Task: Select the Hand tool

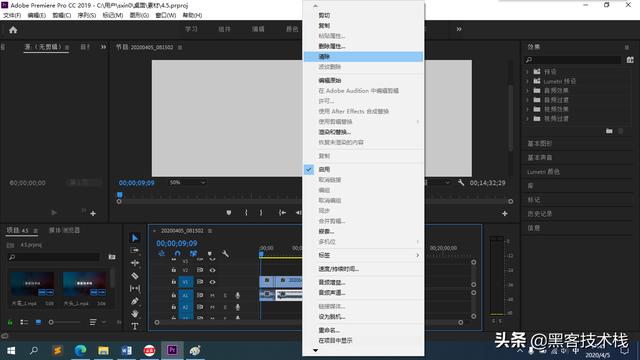Action: 135,313
